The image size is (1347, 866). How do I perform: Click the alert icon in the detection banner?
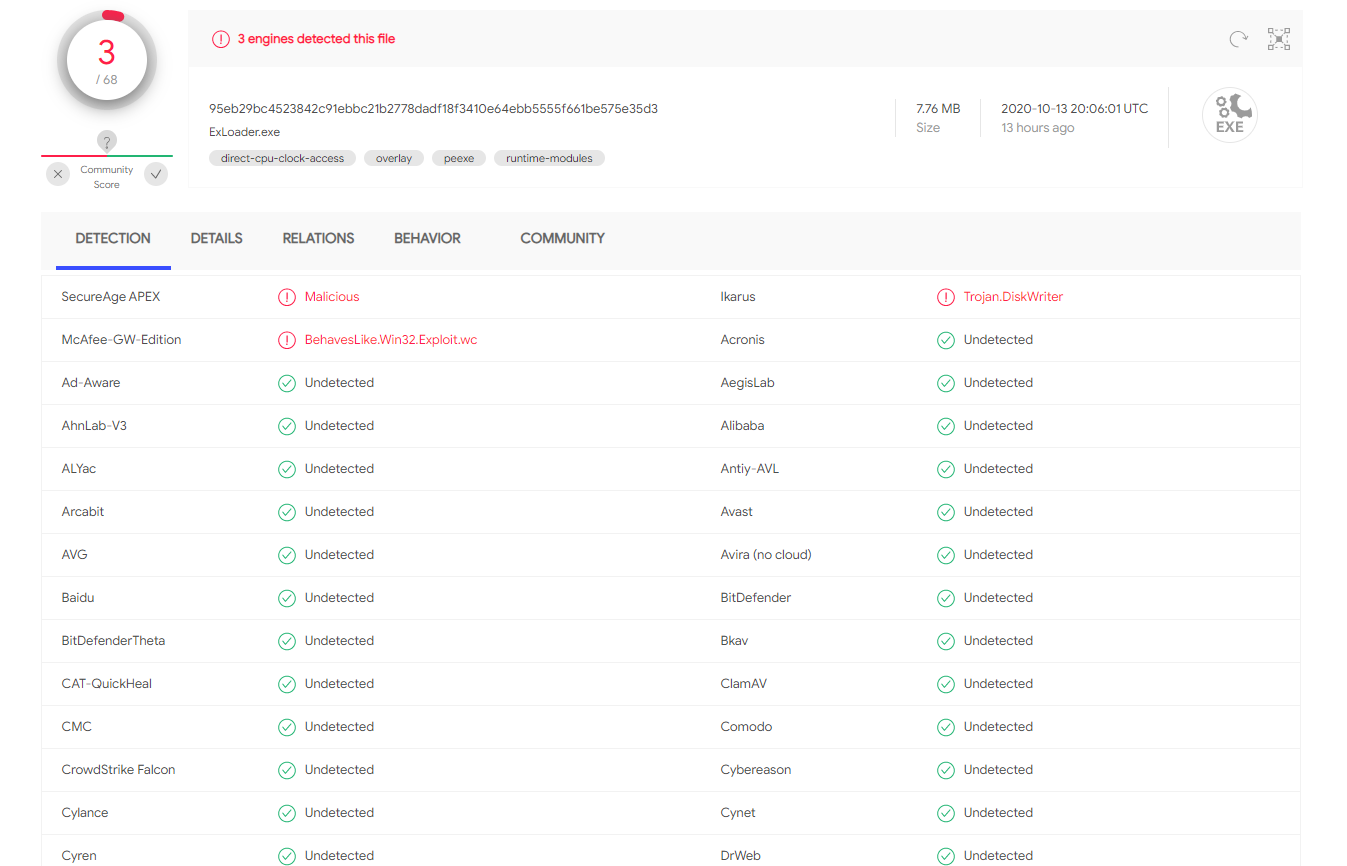click(x=220, y=39)
